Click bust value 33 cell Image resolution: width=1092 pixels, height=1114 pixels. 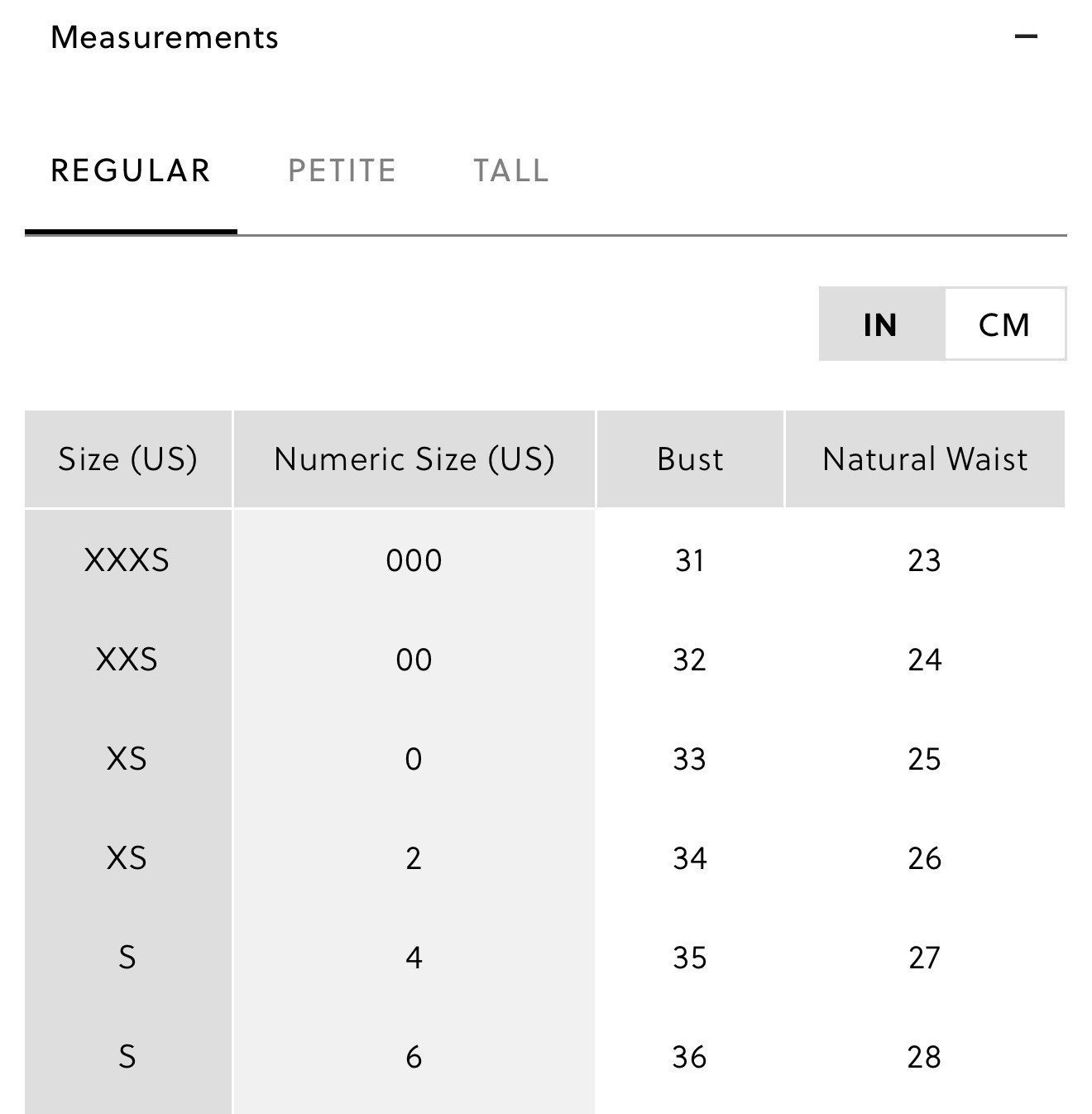pos(690,759)
